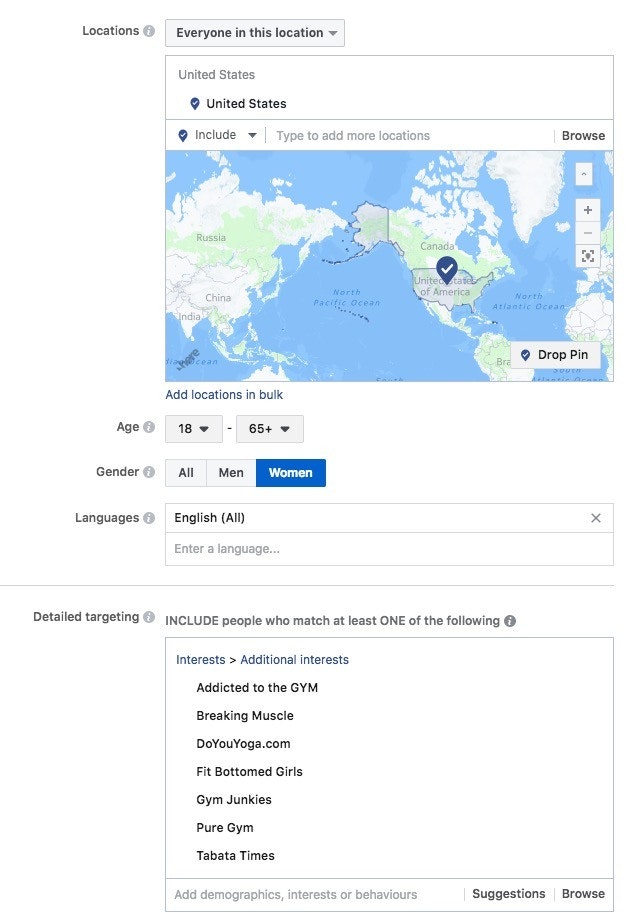Expand map to fullscreen view
Viewport: 634px width, 924px height.
[587, 256]
